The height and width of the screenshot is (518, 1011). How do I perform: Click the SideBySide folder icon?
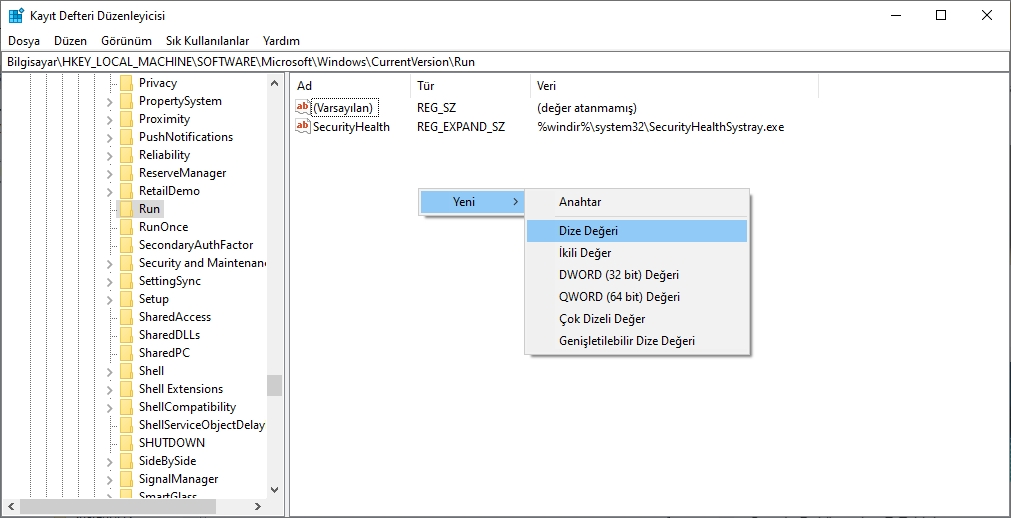click(x=126, y=461)
